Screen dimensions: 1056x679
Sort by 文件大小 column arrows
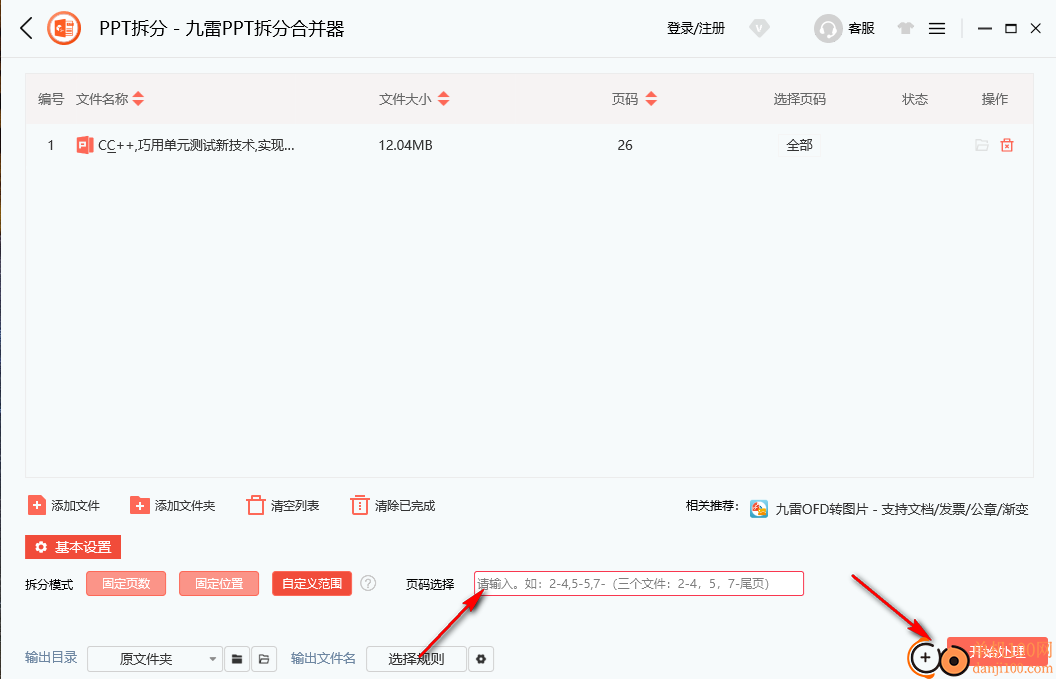coord(443,99)
